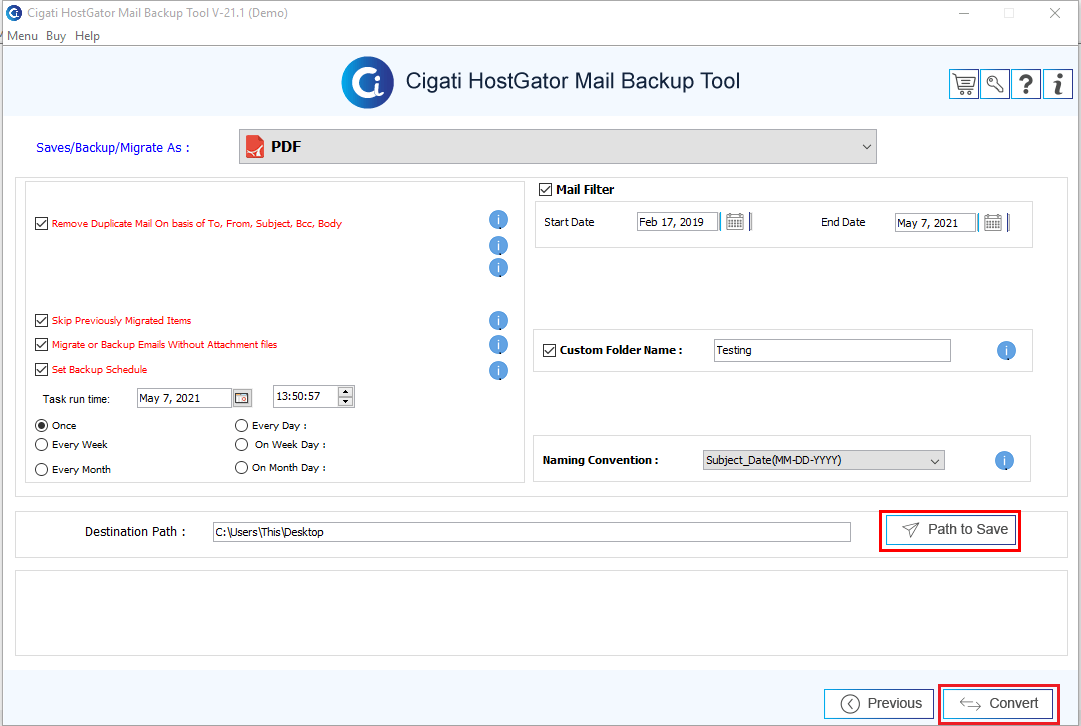The width and height of the screenshot is (1081, 726).
Task: Click info icon beside Remove Duplicate Mail
Action: [498, 220]
